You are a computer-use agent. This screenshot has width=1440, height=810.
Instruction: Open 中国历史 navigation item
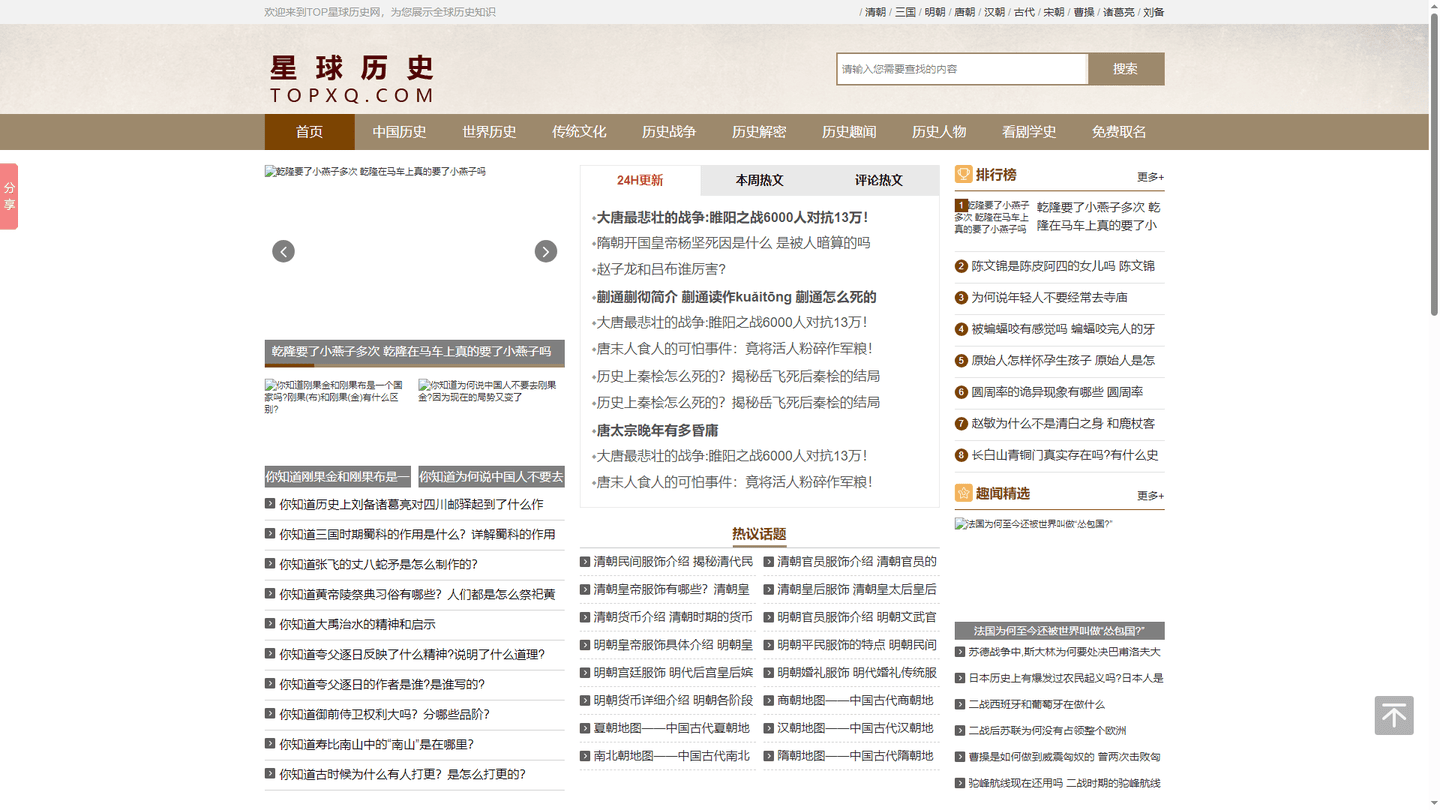(x=399, y=132)
